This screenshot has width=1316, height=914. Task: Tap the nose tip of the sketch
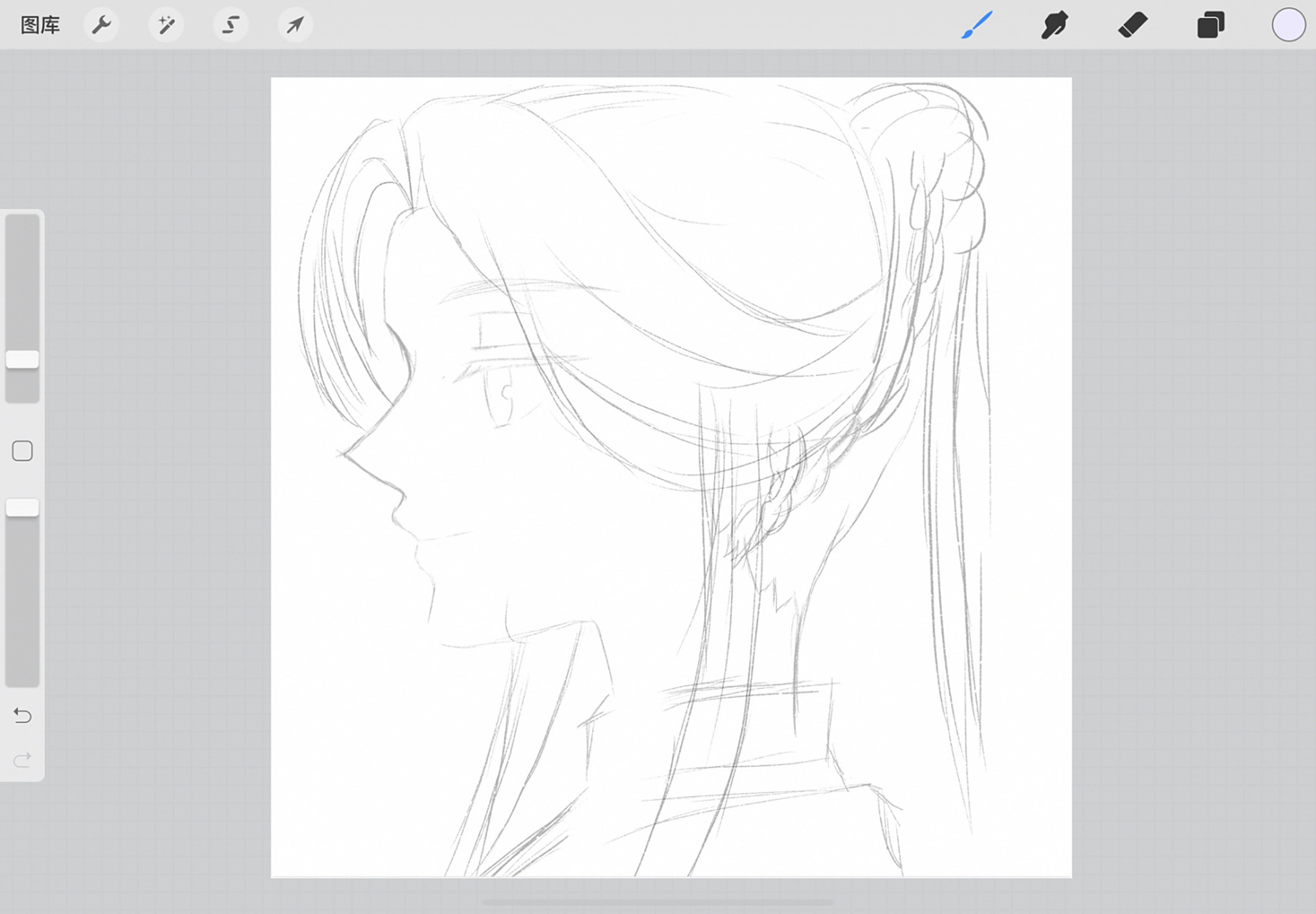(343, 453)
